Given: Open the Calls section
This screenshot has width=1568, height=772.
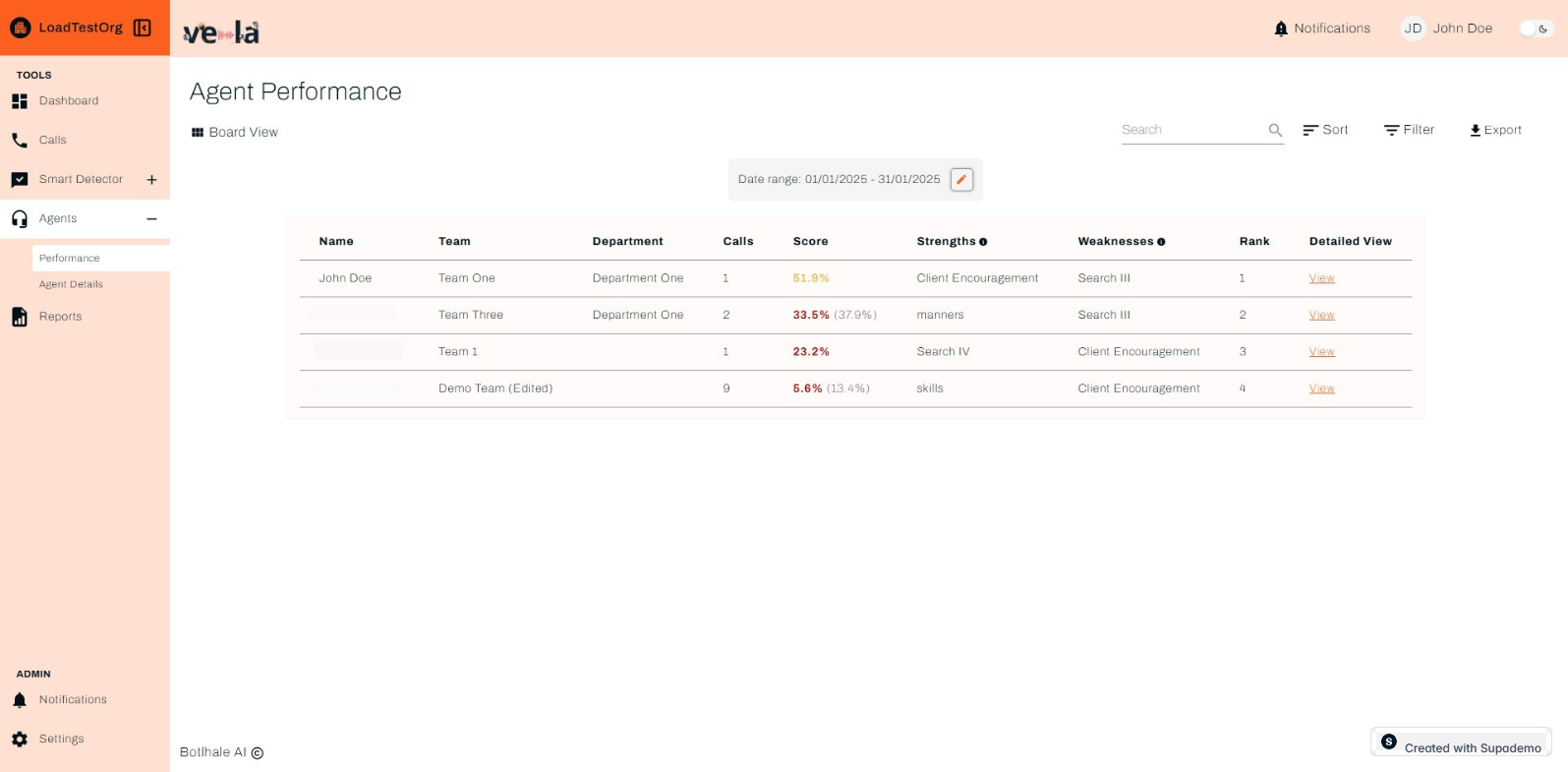Looking at the screenshot, I should [53, 141].
